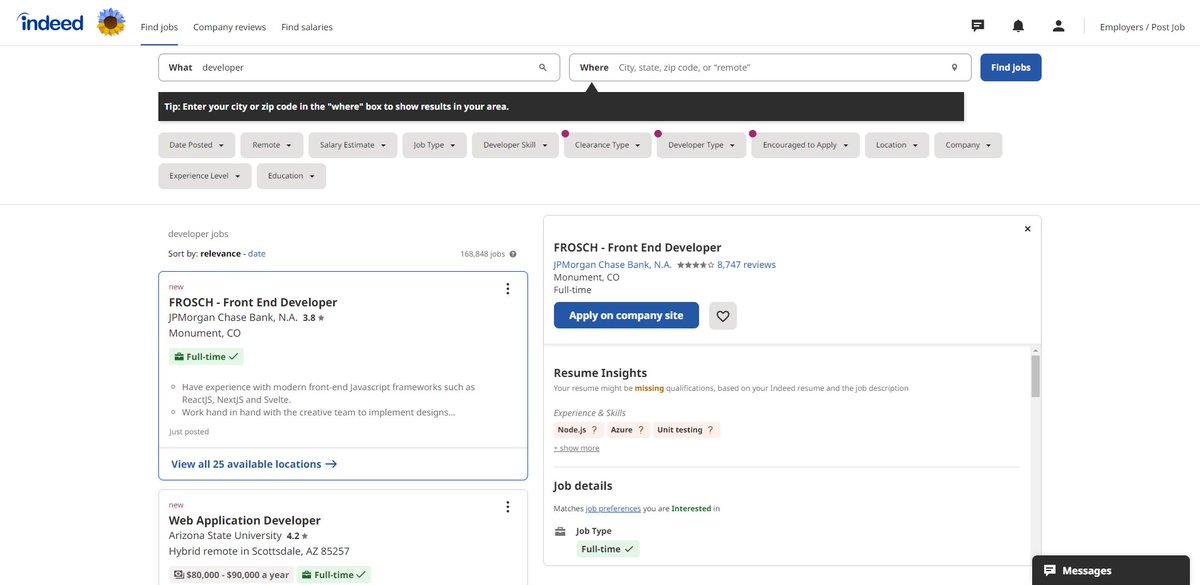Open the user account profile icon

point(1058,26)
